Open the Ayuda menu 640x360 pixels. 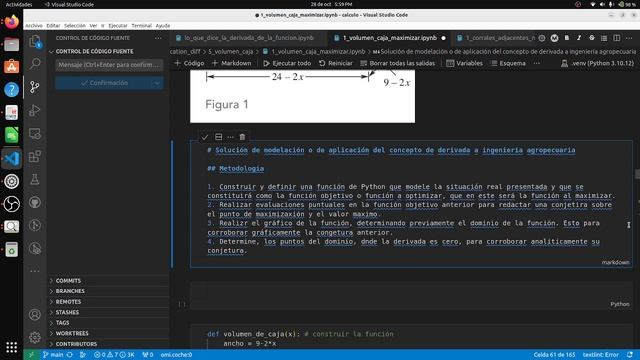coord(162,26)
